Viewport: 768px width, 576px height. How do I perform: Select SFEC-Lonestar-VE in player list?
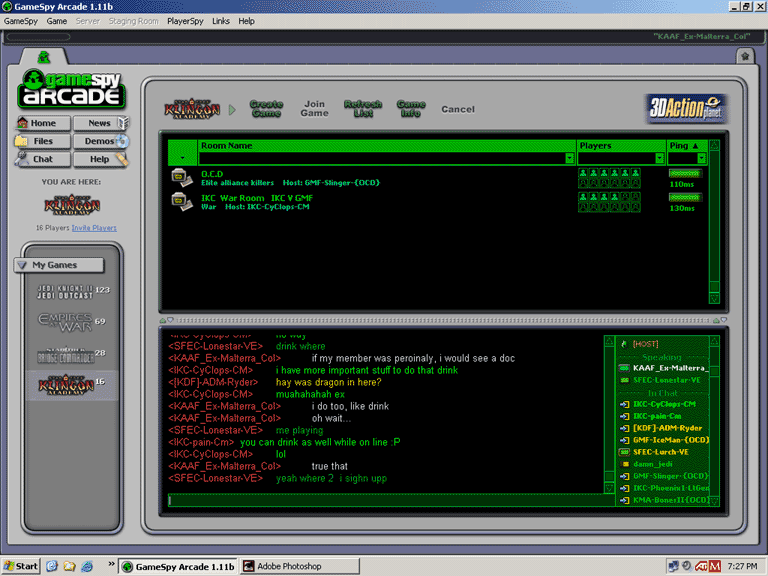click(x=667, y=380)
